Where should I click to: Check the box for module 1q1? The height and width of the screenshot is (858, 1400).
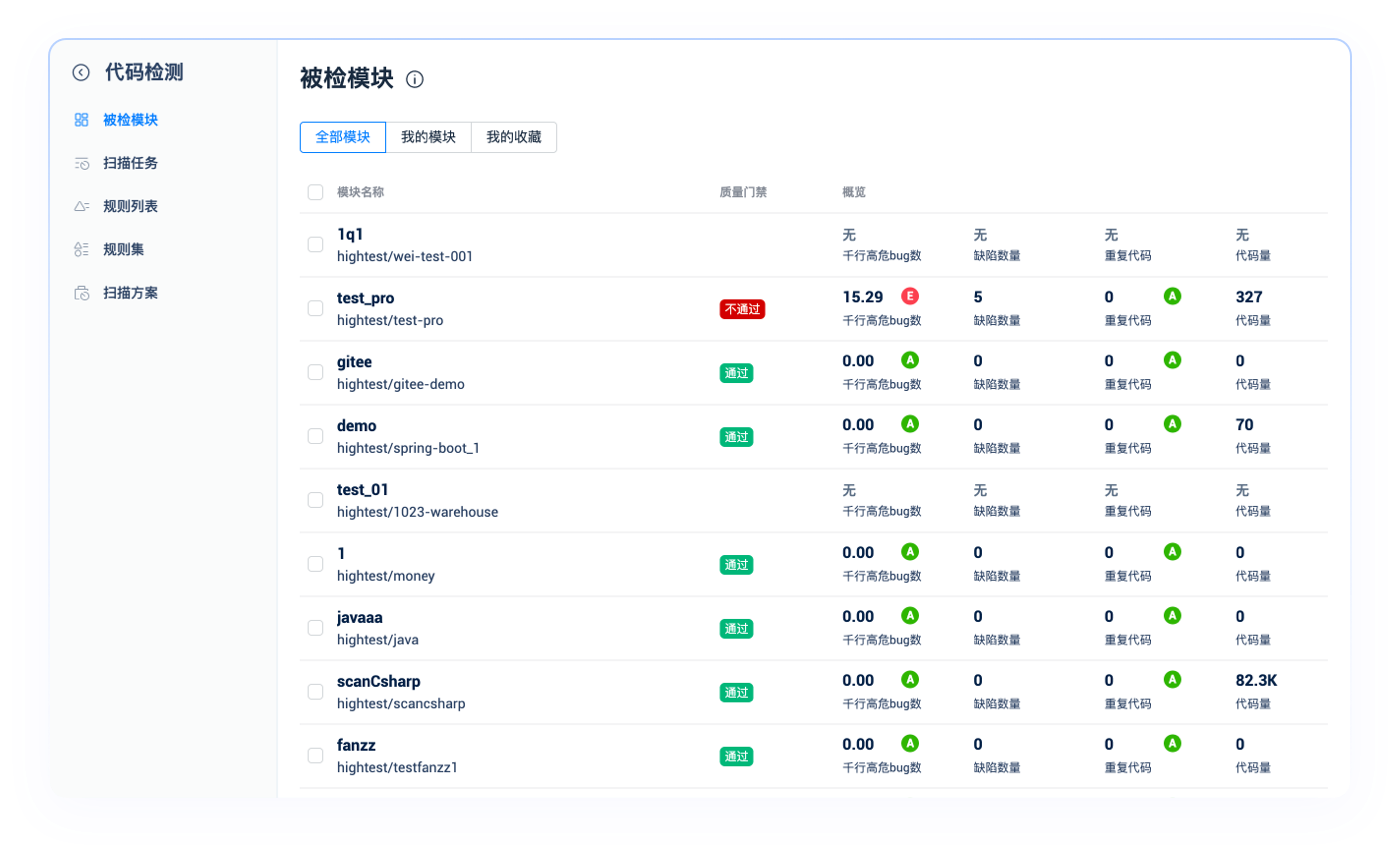(x=315, y=244)
